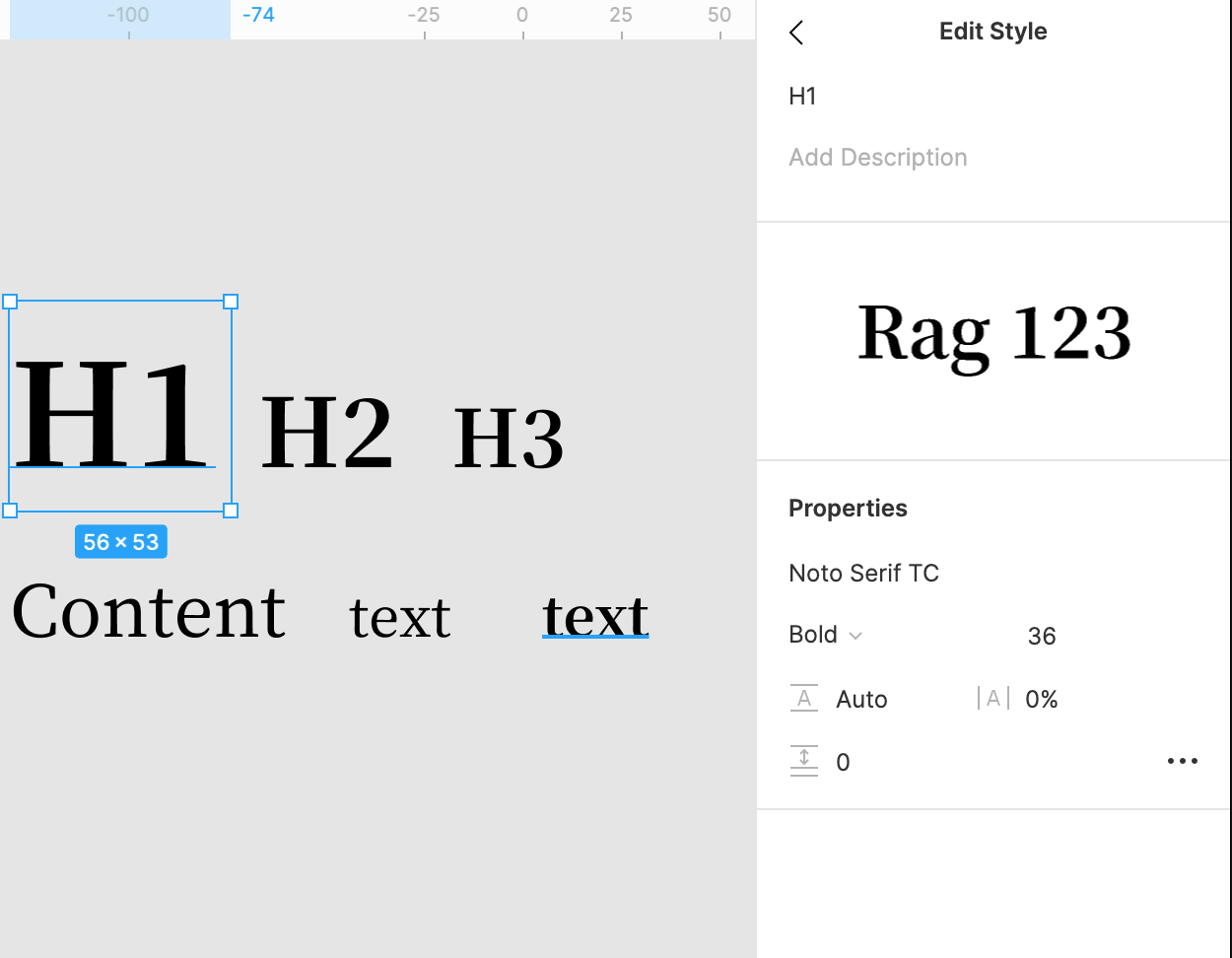The height and width of the screenshot is (958, 1232).
Task: Click the Add Description field
Action: click(x=877, y=158)
